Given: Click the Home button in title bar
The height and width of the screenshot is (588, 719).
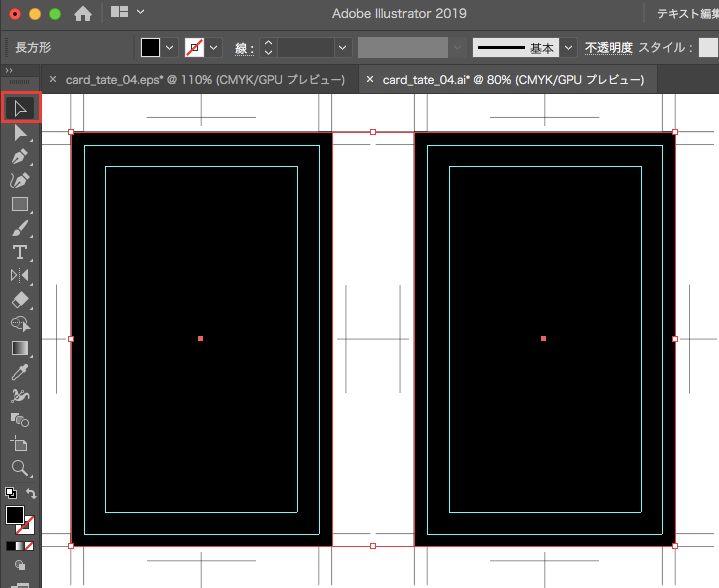Looking at the screenshot, I should 83,13.
